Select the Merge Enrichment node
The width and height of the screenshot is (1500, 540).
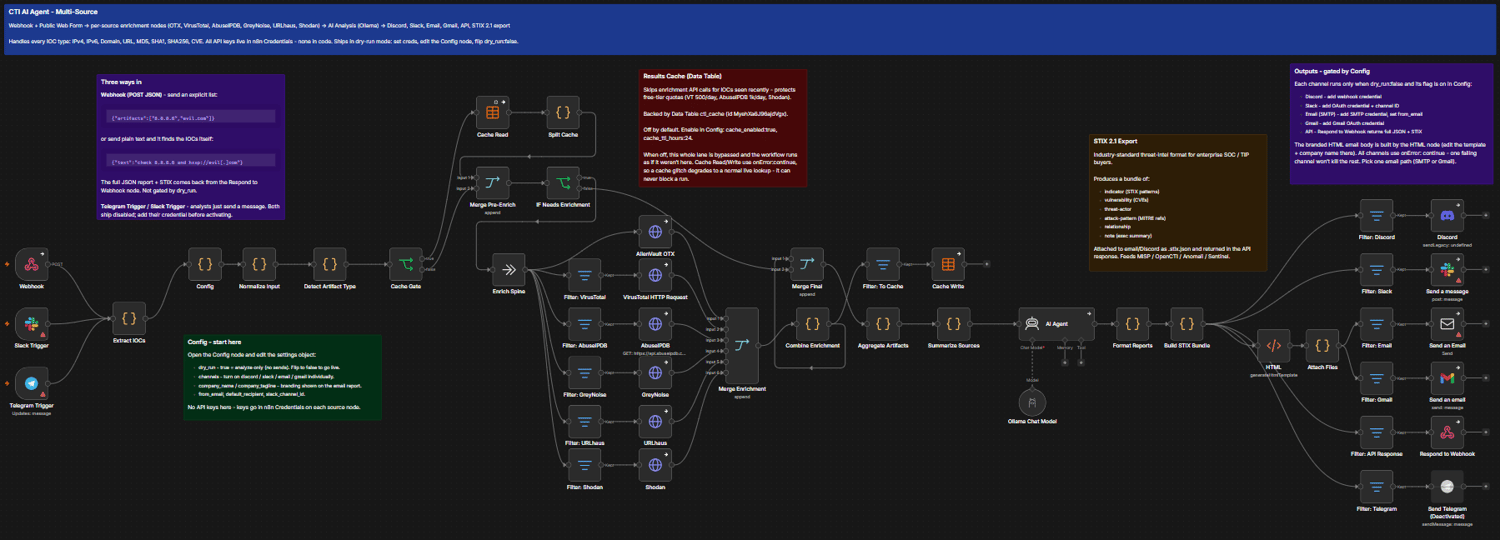pyautogui.click(x=742, y=346)
